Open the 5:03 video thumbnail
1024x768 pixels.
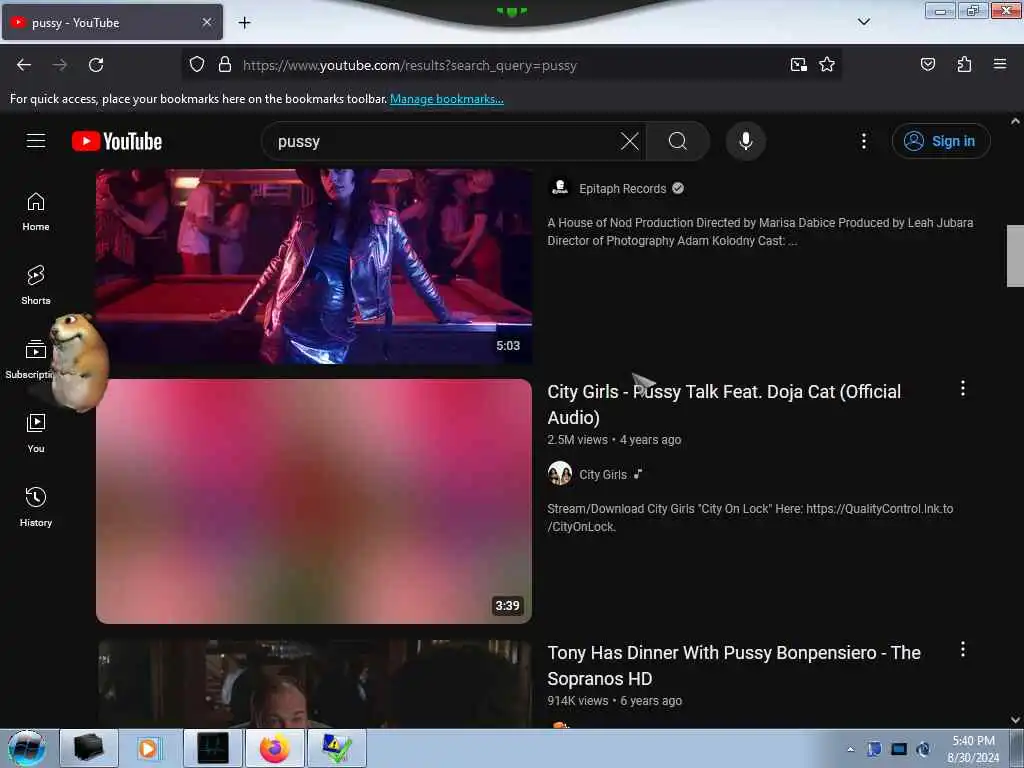click(314, 266)
